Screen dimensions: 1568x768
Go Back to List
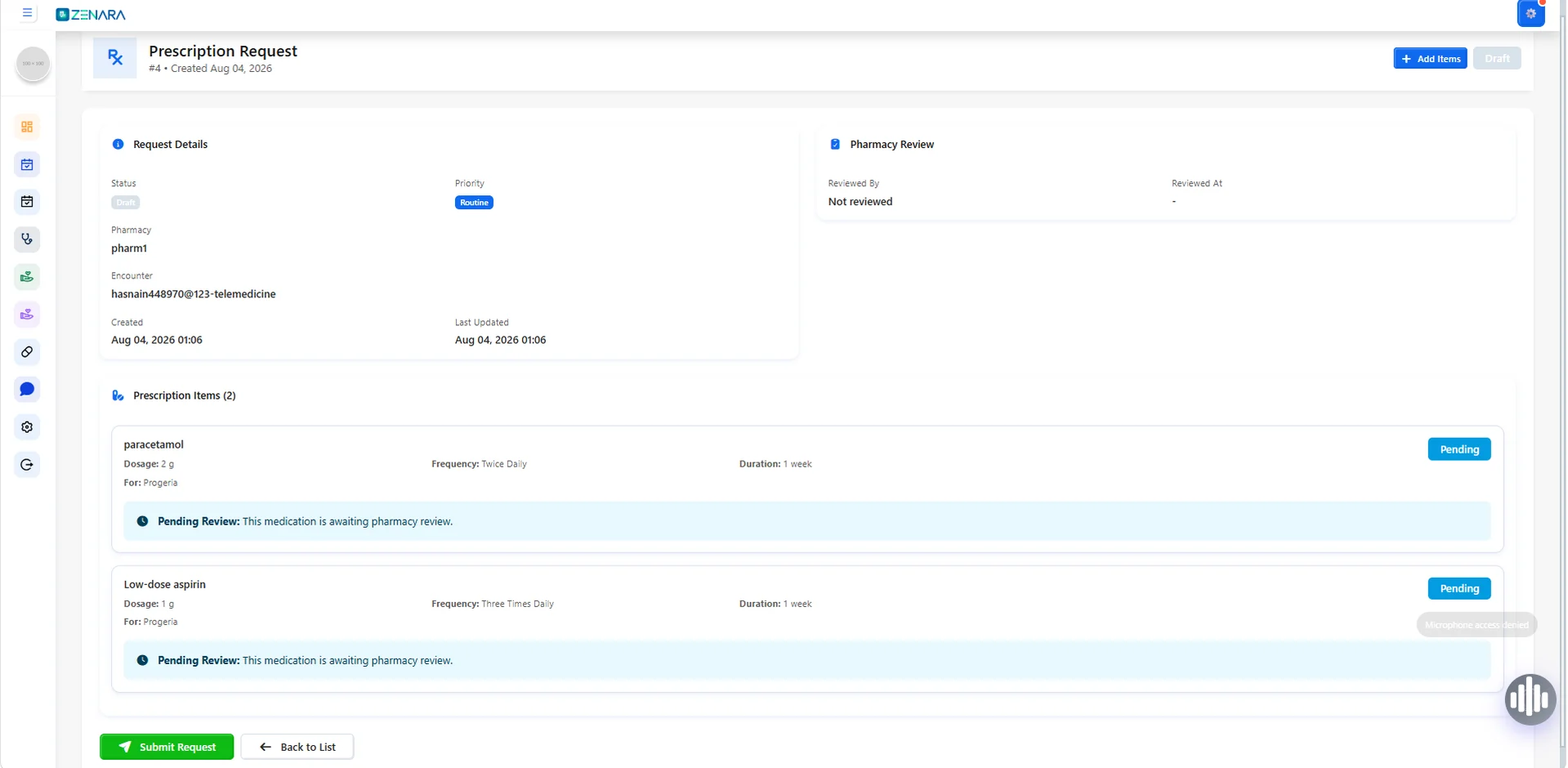pos(297,747)
